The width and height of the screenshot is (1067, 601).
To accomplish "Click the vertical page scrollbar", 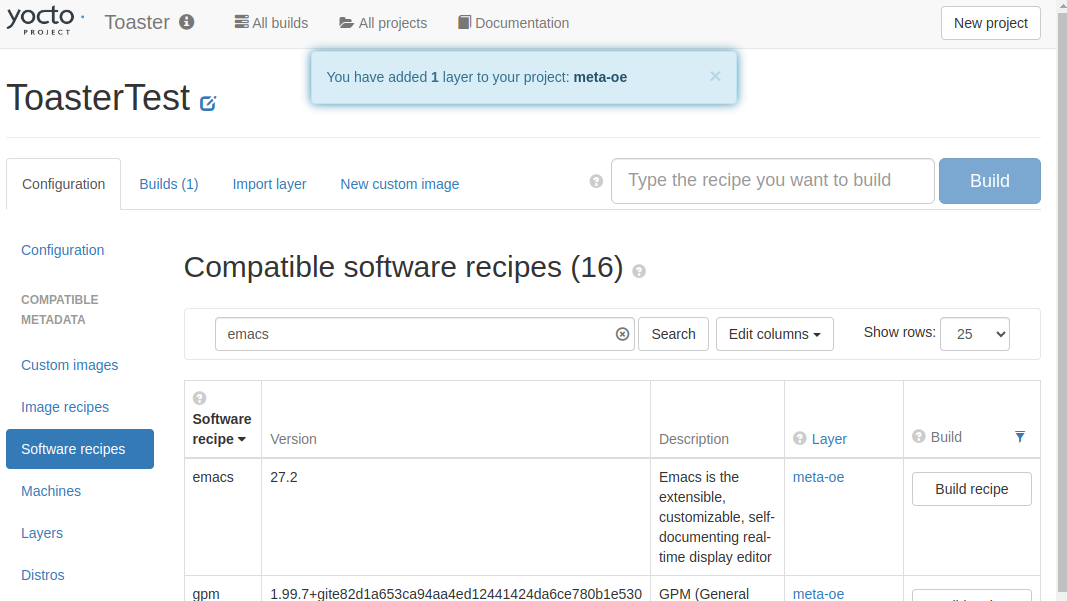I will pos(1061,300).
